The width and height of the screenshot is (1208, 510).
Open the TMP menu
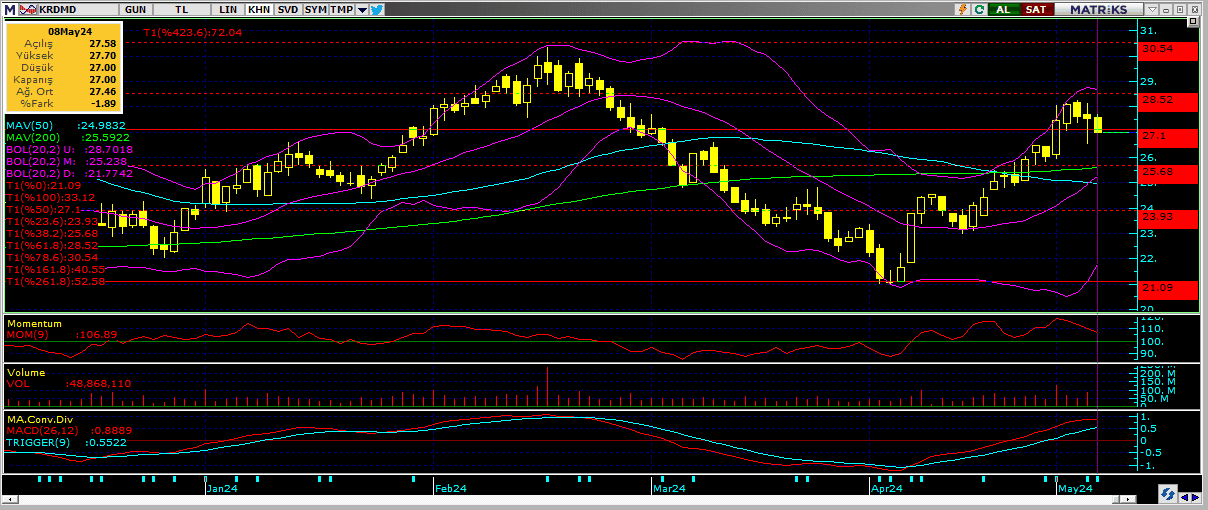click(x=342, y=9)
